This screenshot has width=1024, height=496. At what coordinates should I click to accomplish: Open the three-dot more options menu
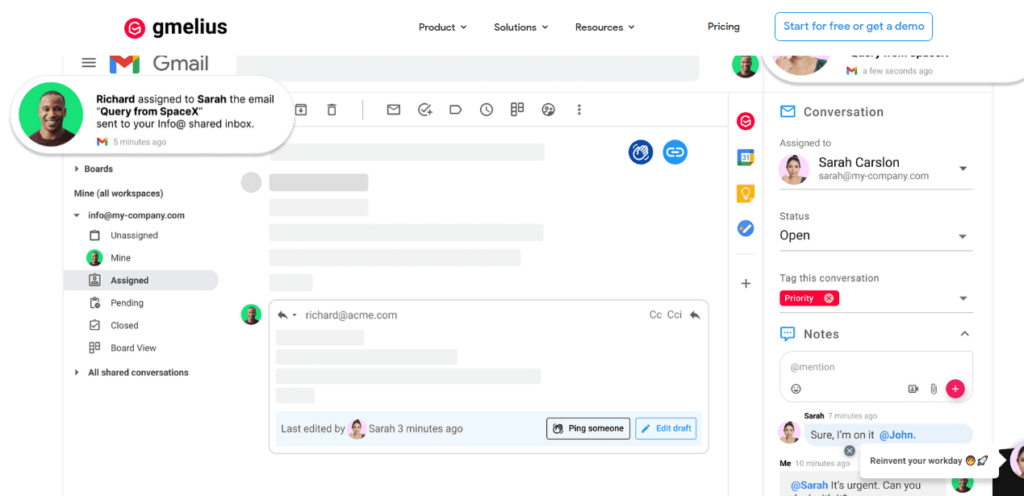click(579, 110)
